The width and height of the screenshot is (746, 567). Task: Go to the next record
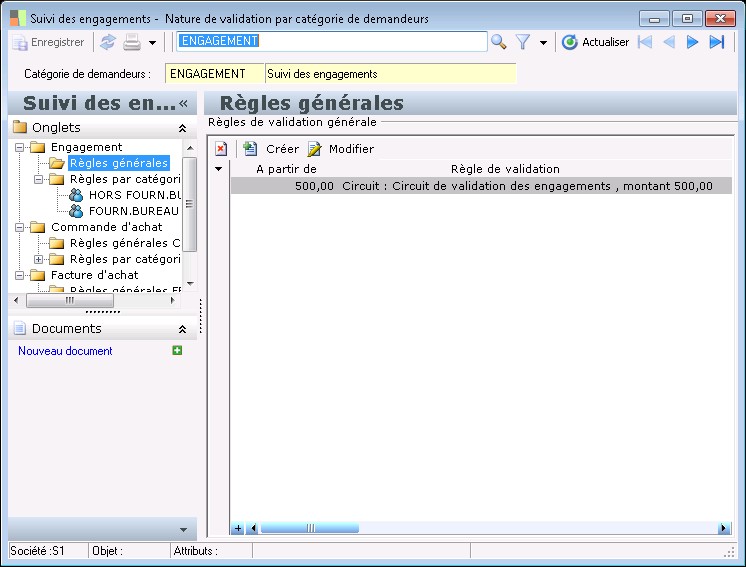coord(692,42)
